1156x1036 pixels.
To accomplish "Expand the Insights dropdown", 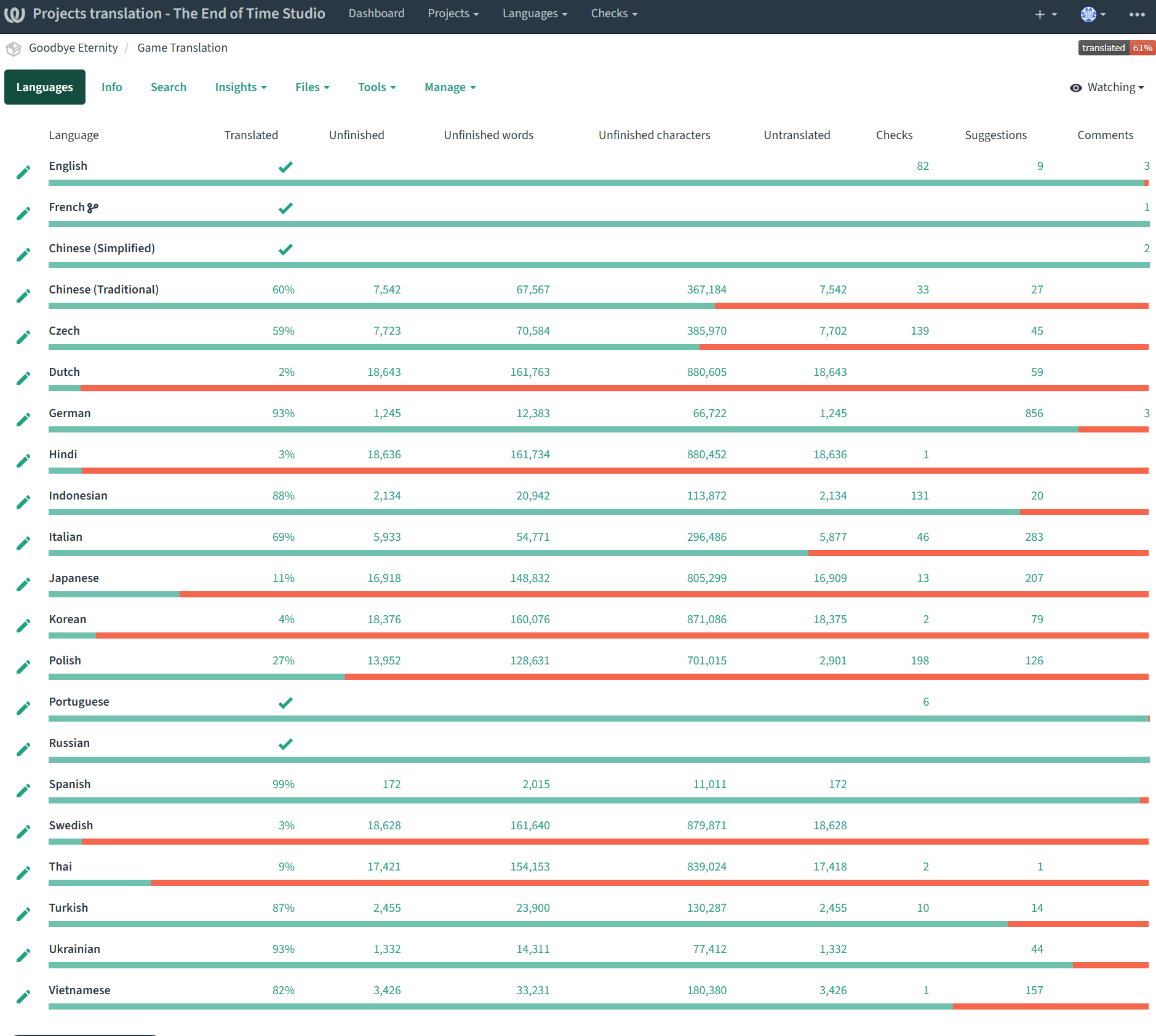I will [x=241, y=87].
